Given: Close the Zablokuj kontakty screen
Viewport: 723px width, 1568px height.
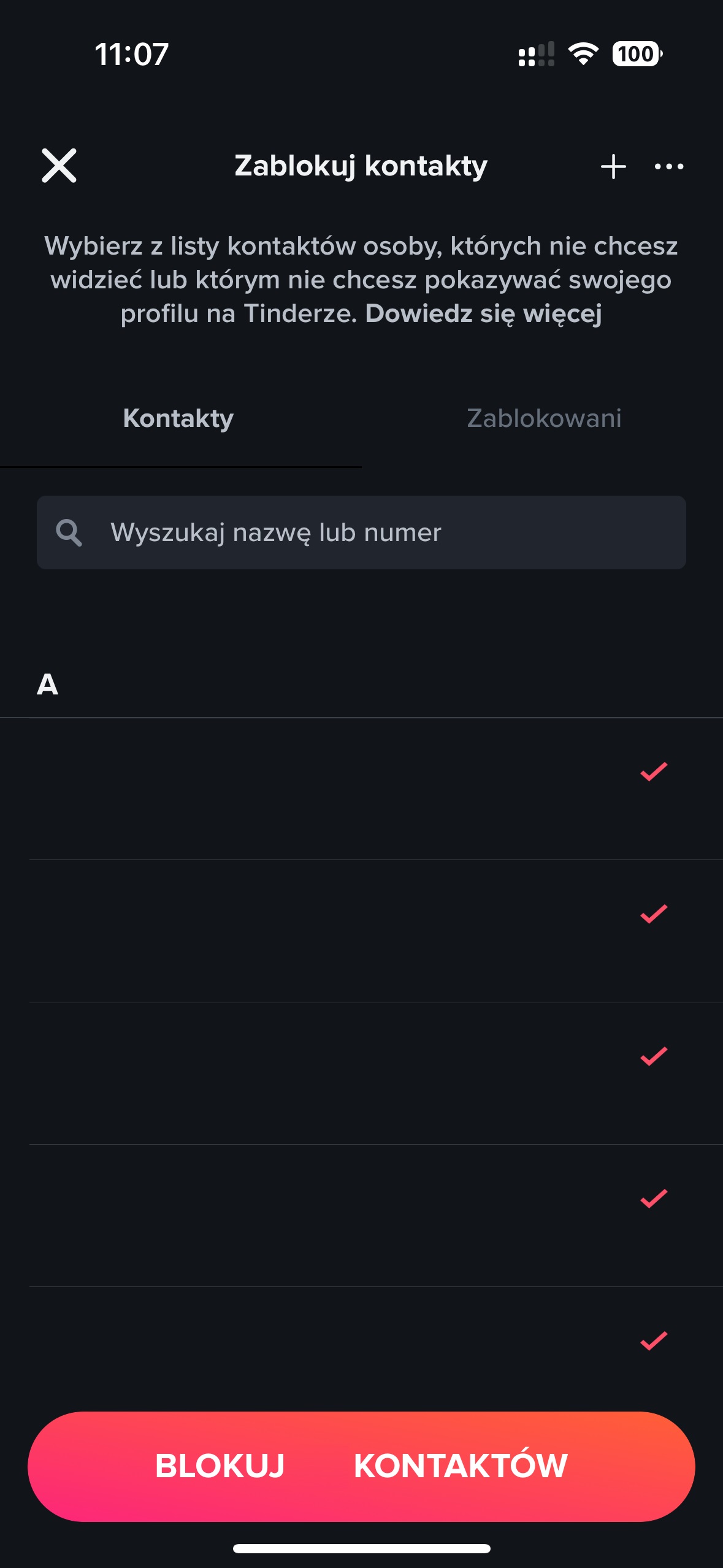Looking at the screenshot, I should [x=59, y=166].
